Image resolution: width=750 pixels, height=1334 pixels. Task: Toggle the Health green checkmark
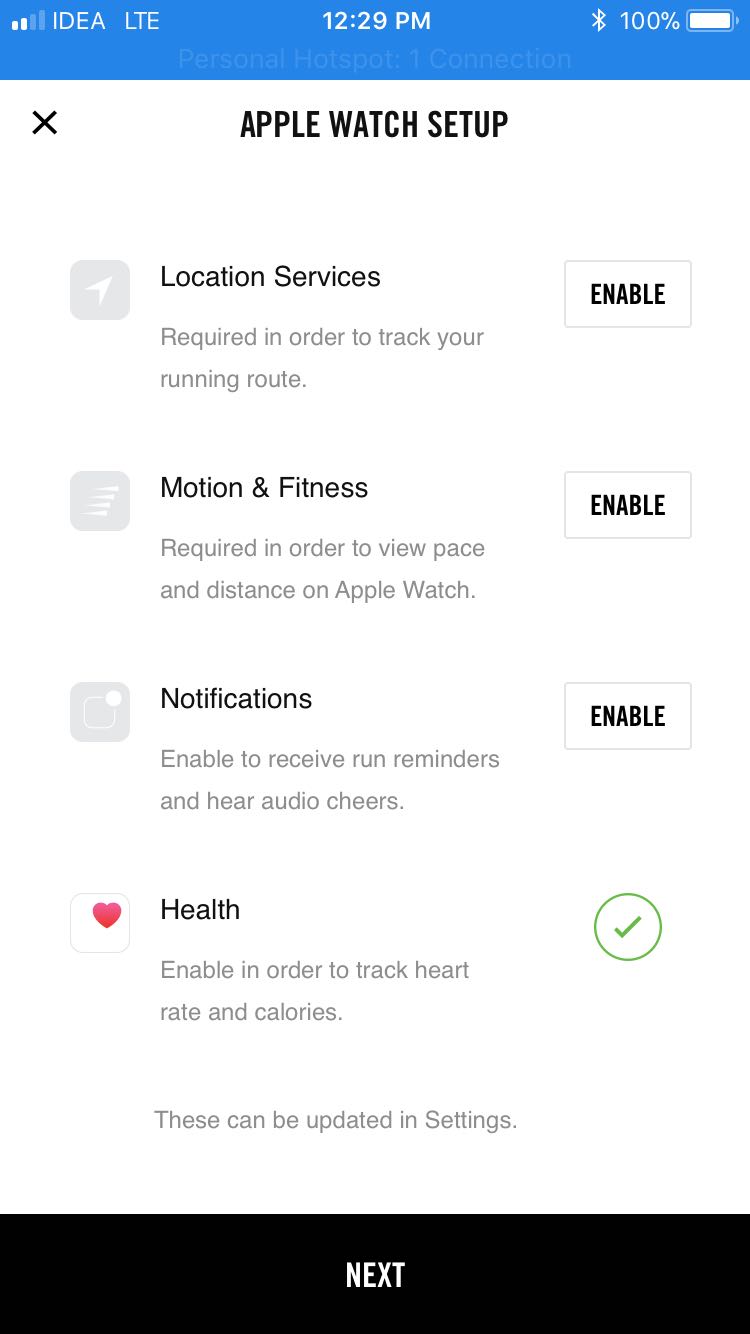[x=627, y=927]
